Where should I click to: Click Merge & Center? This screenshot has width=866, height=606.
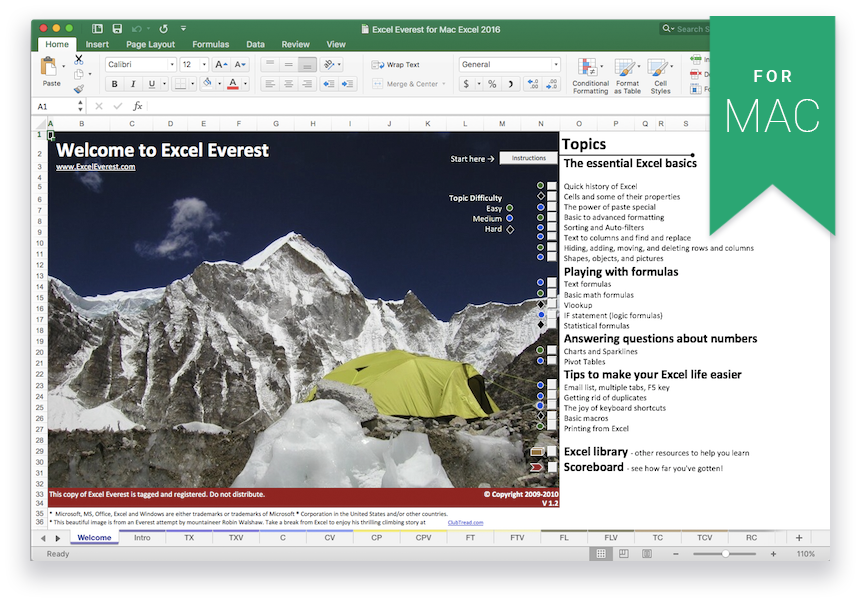click(405, 84)
